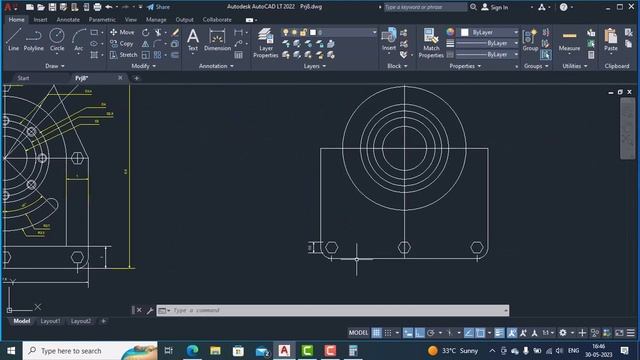This screenshot has height=360, width=640.
Task: Switch to the Insert ribbon tab
Action: 40,20
